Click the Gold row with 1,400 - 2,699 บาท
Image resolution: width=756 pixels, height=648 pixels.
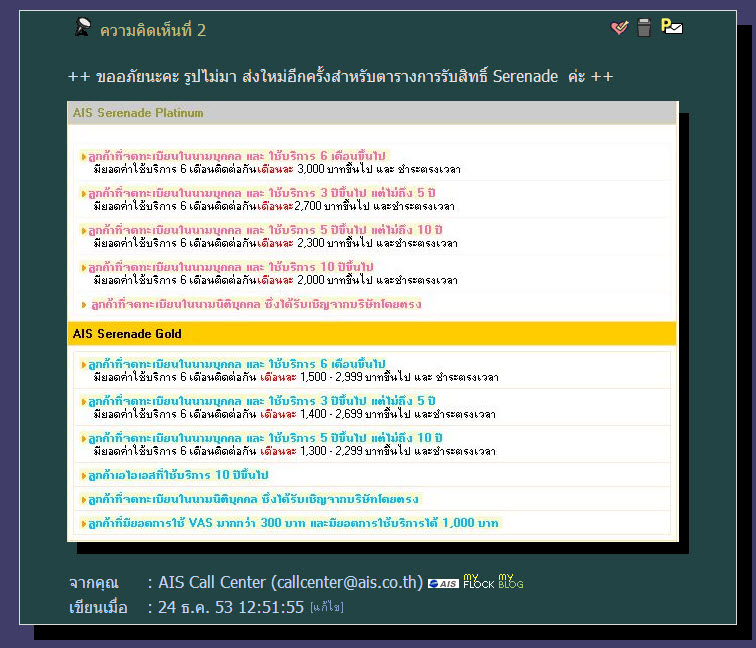(372, 407)
